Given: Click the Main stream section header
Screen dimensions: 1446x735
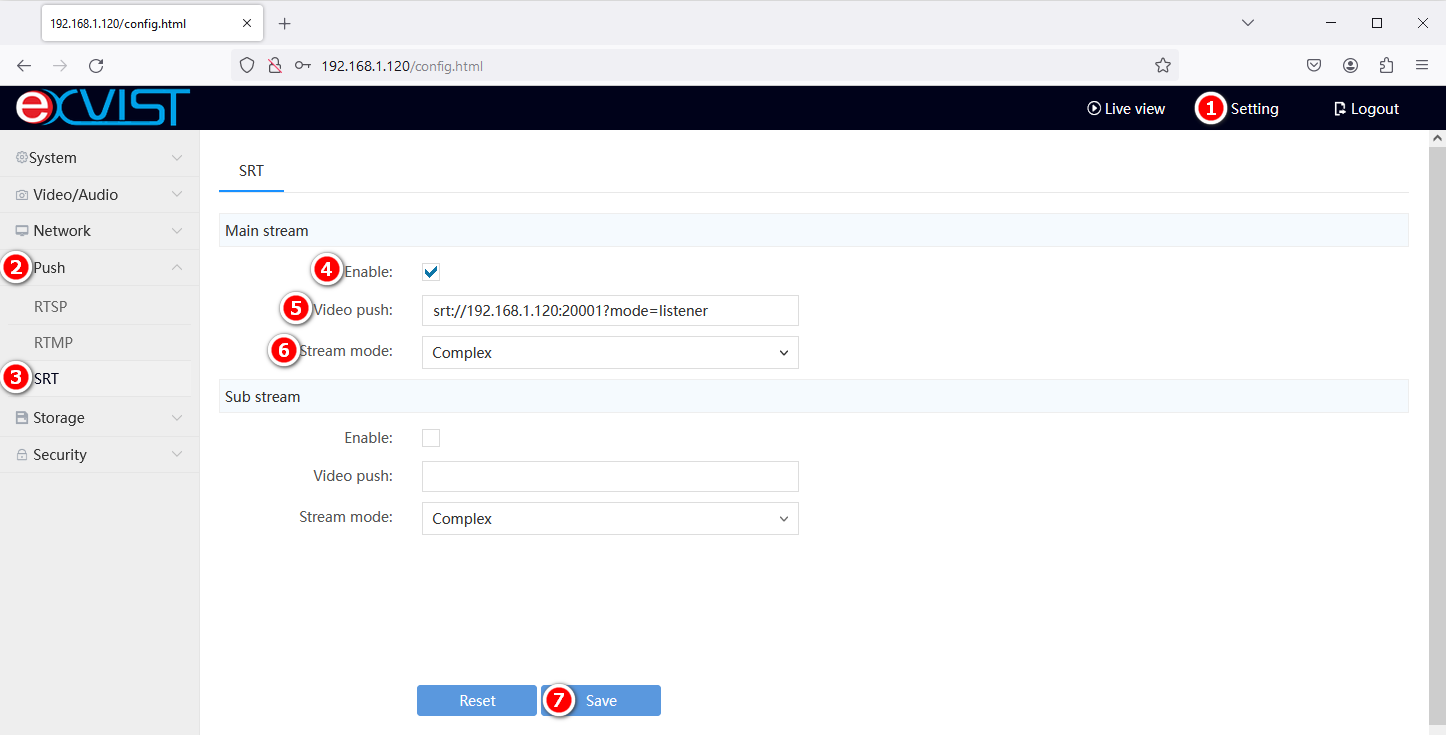Looking at the screenshot, I should tap(813, 231).
